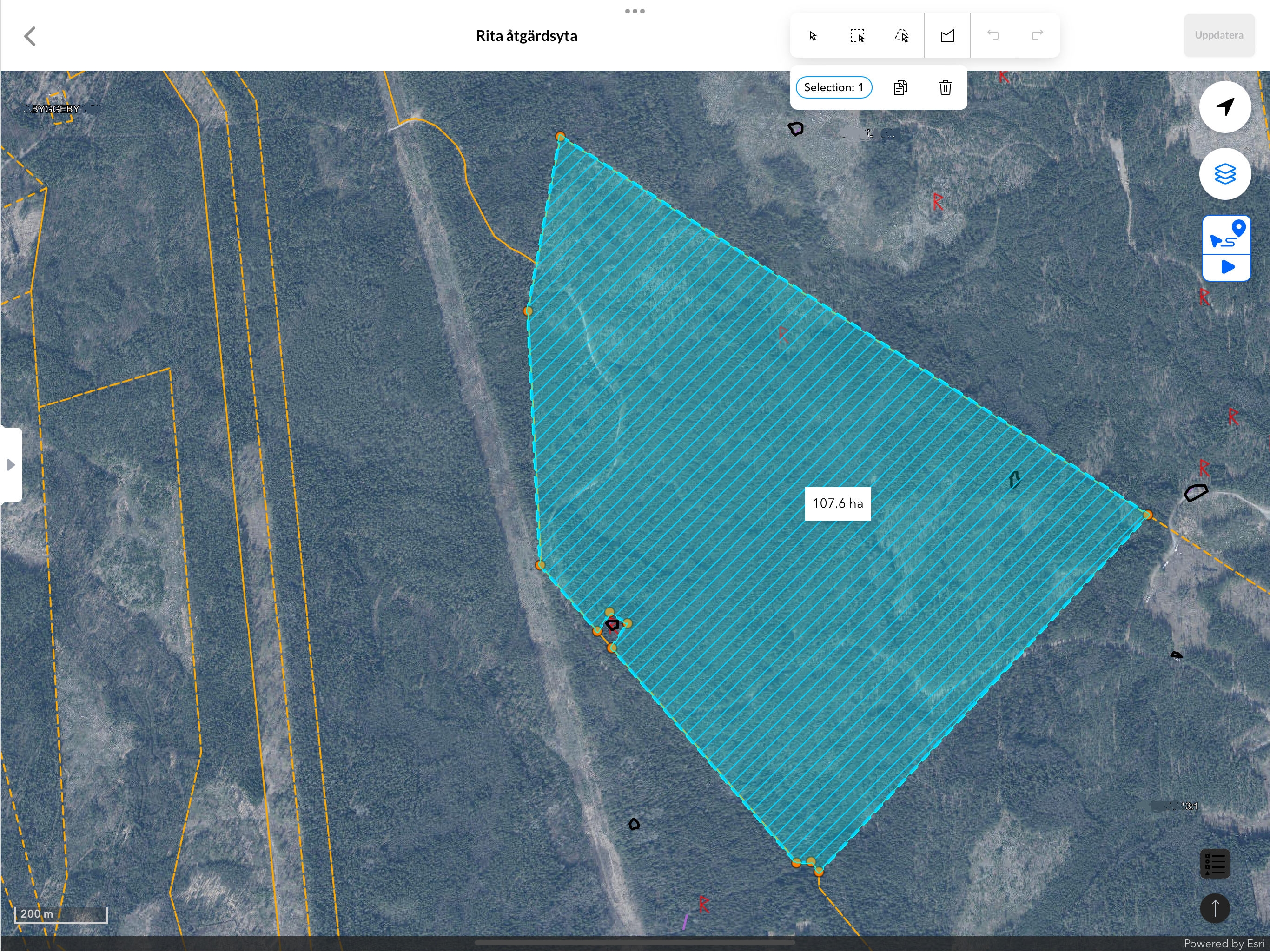The width and height of the screenshot is (1270, 952).
Task: Start route tracking with the play button
Action: 1226,268
